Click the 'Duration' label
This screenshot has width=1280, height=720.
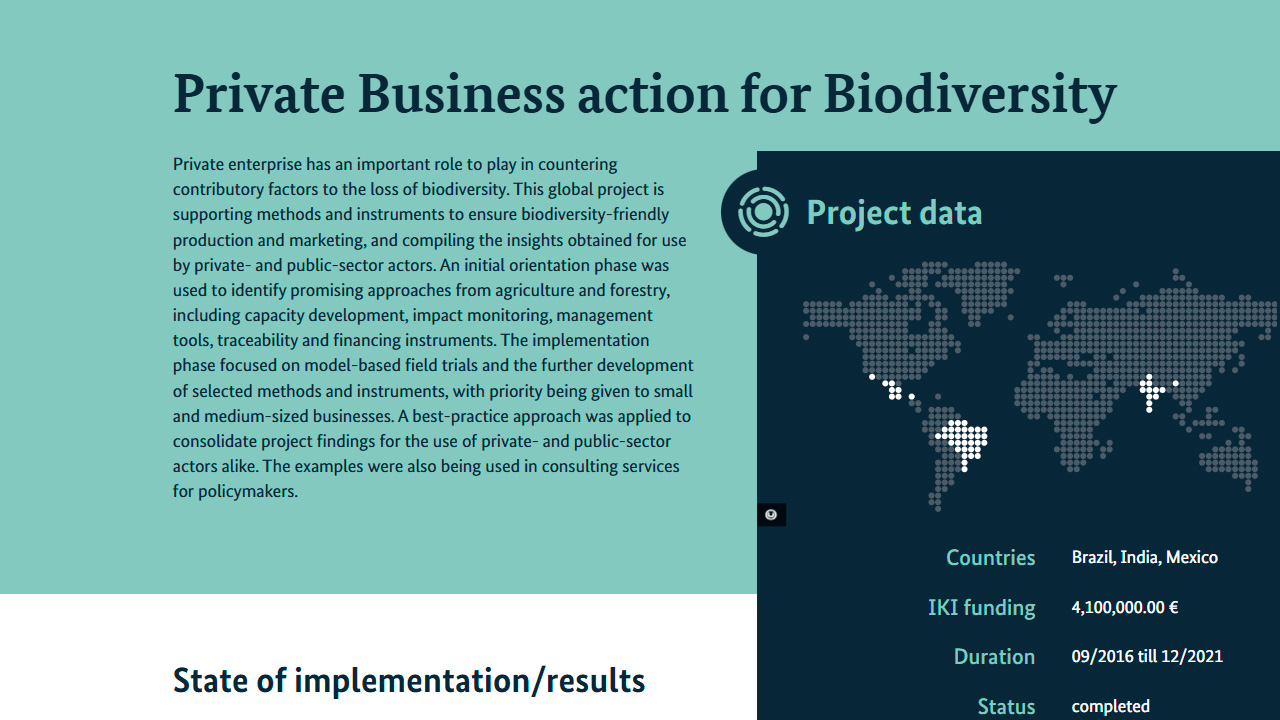coord(994,657)
